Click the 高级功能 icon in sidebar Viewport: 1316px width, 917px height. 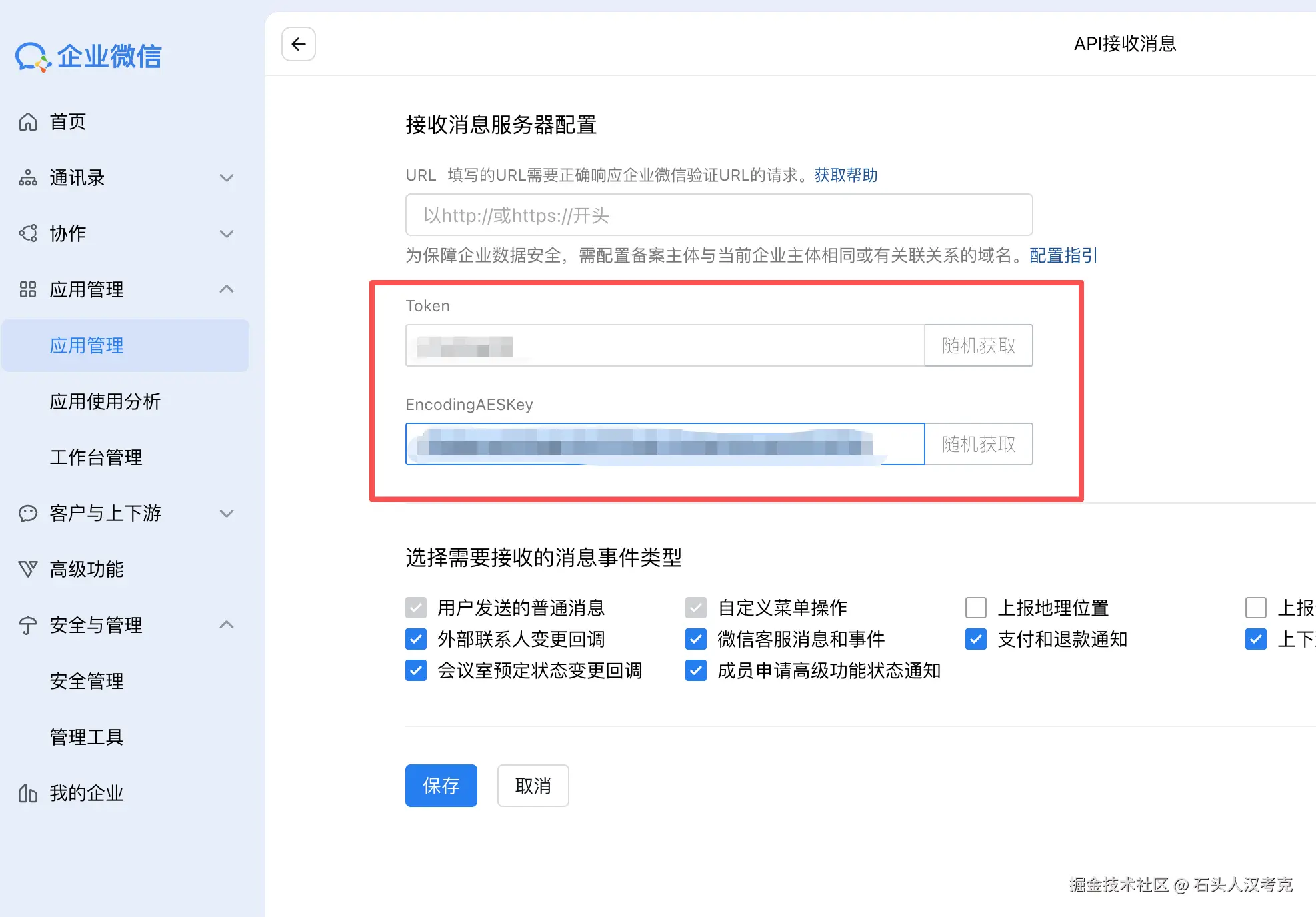coord(27,569)
